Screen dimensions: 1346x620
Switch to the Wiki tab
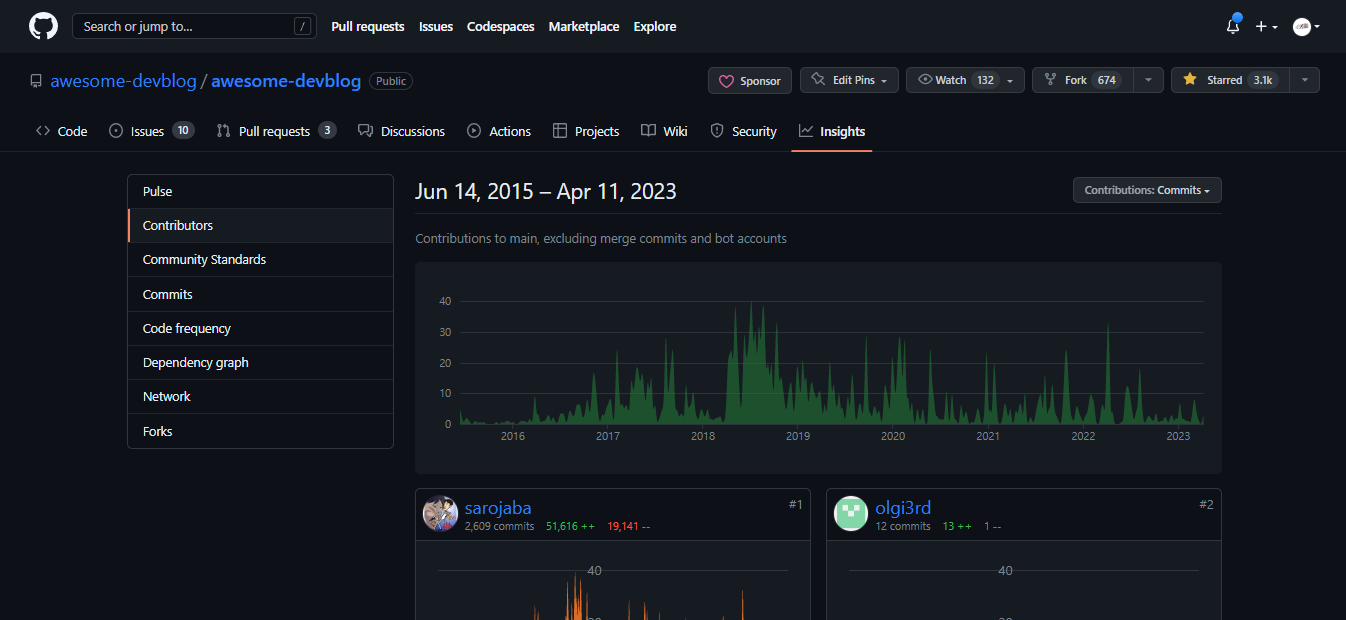coord(664,131)
